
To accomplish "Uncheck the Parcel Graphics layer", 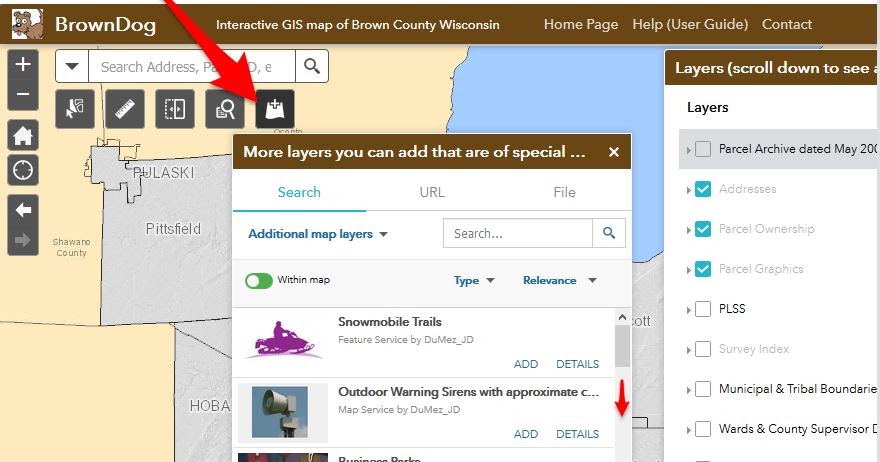I will (703, 269).
